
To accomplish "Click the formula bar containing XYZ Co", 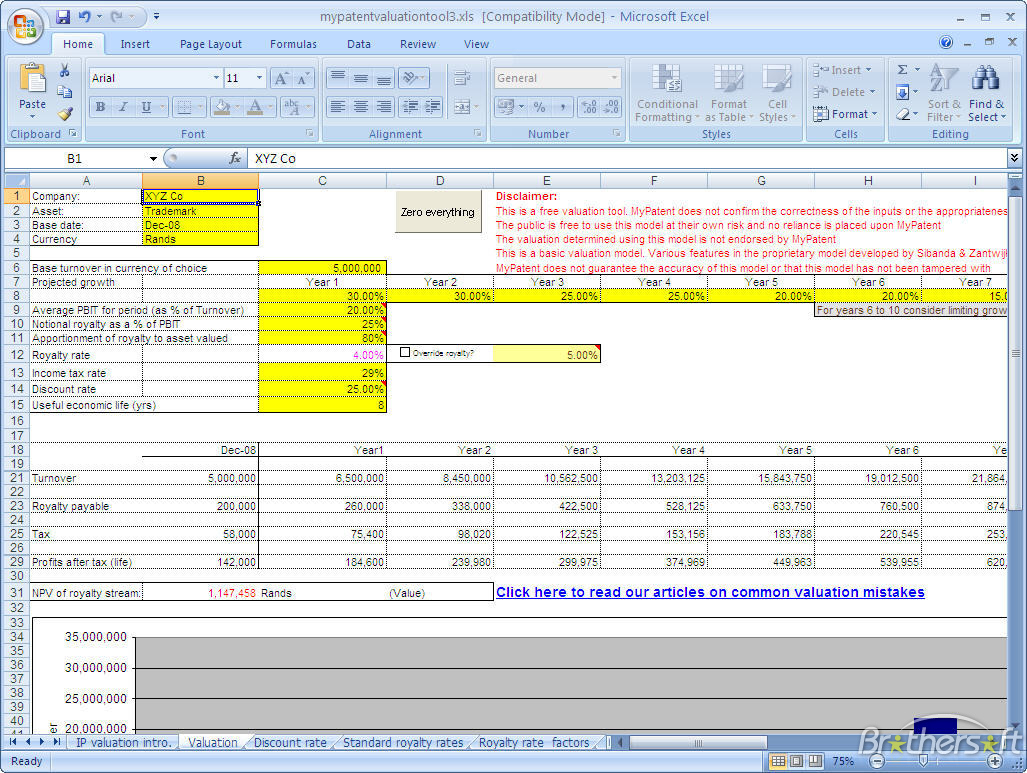I will [620, 158].
